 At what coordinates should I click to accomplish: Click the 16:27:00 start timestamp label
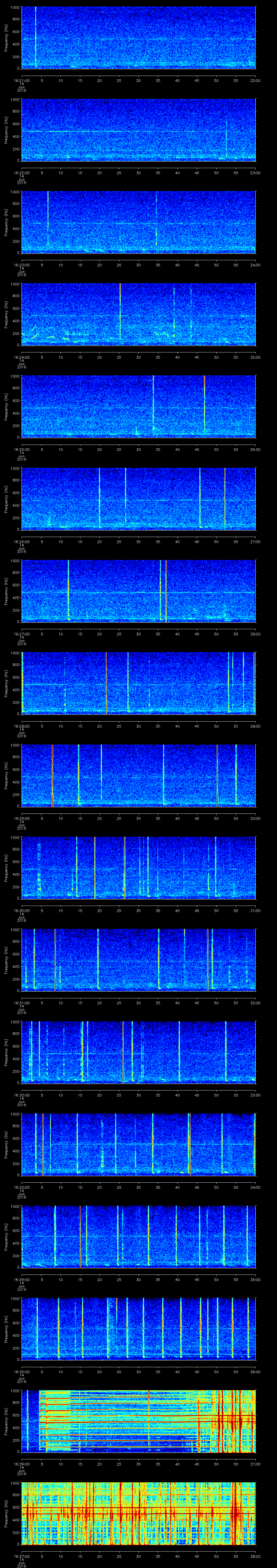pyautogui.click(x=21, y=634)
